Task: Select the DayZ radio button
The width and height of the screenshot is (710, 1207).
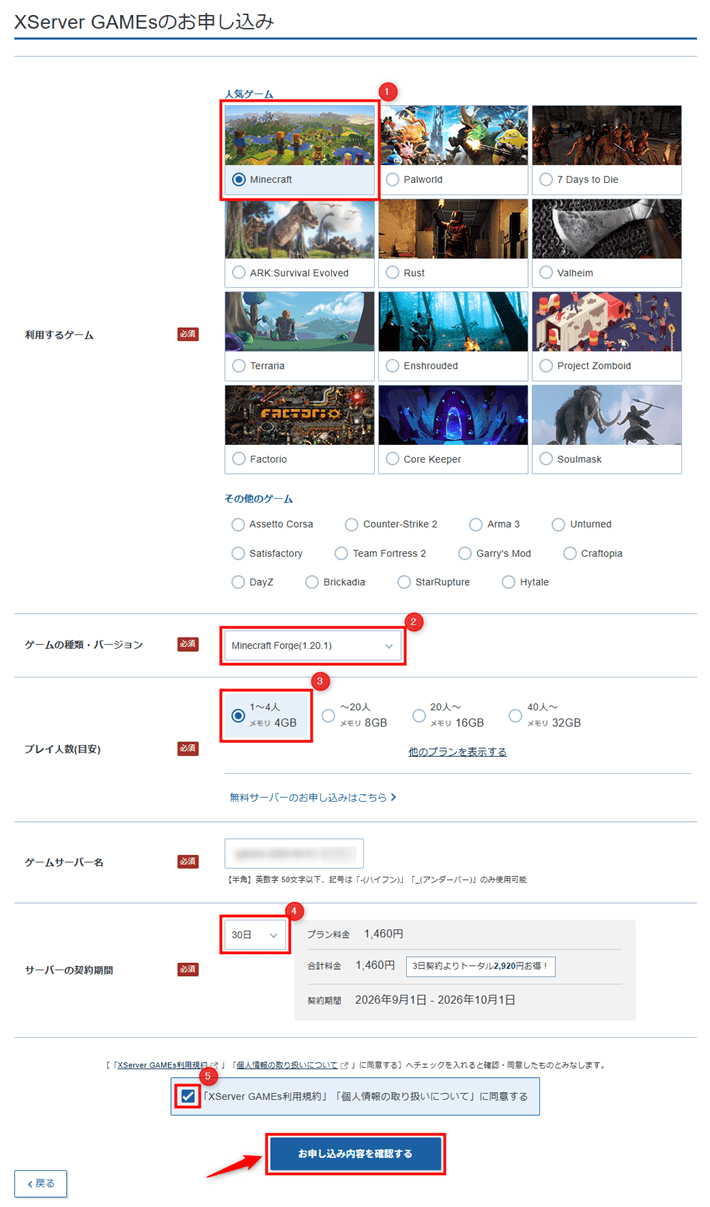Action: coord(238,582)
